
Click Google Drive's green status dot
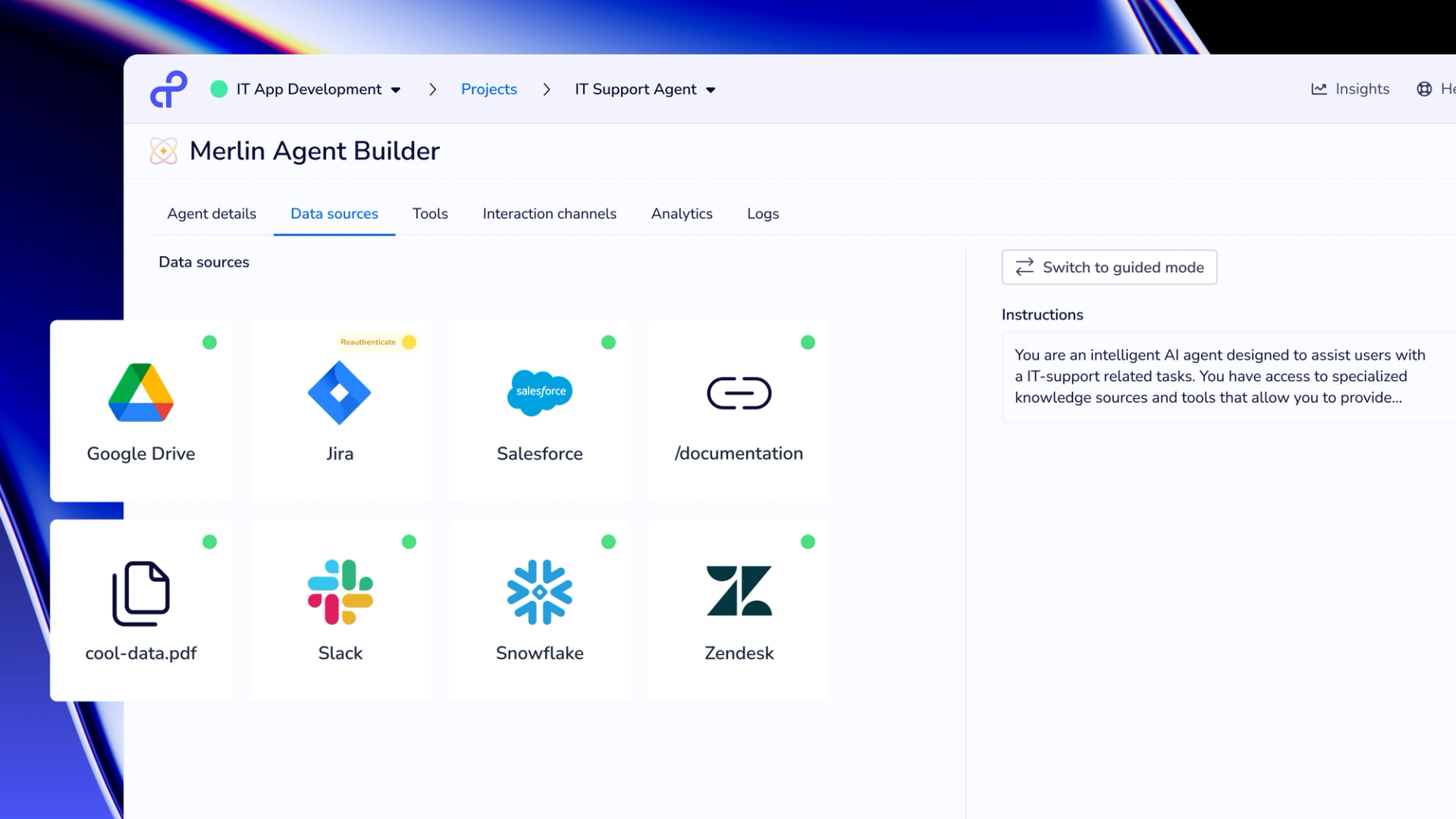click(x=210, y=342)
